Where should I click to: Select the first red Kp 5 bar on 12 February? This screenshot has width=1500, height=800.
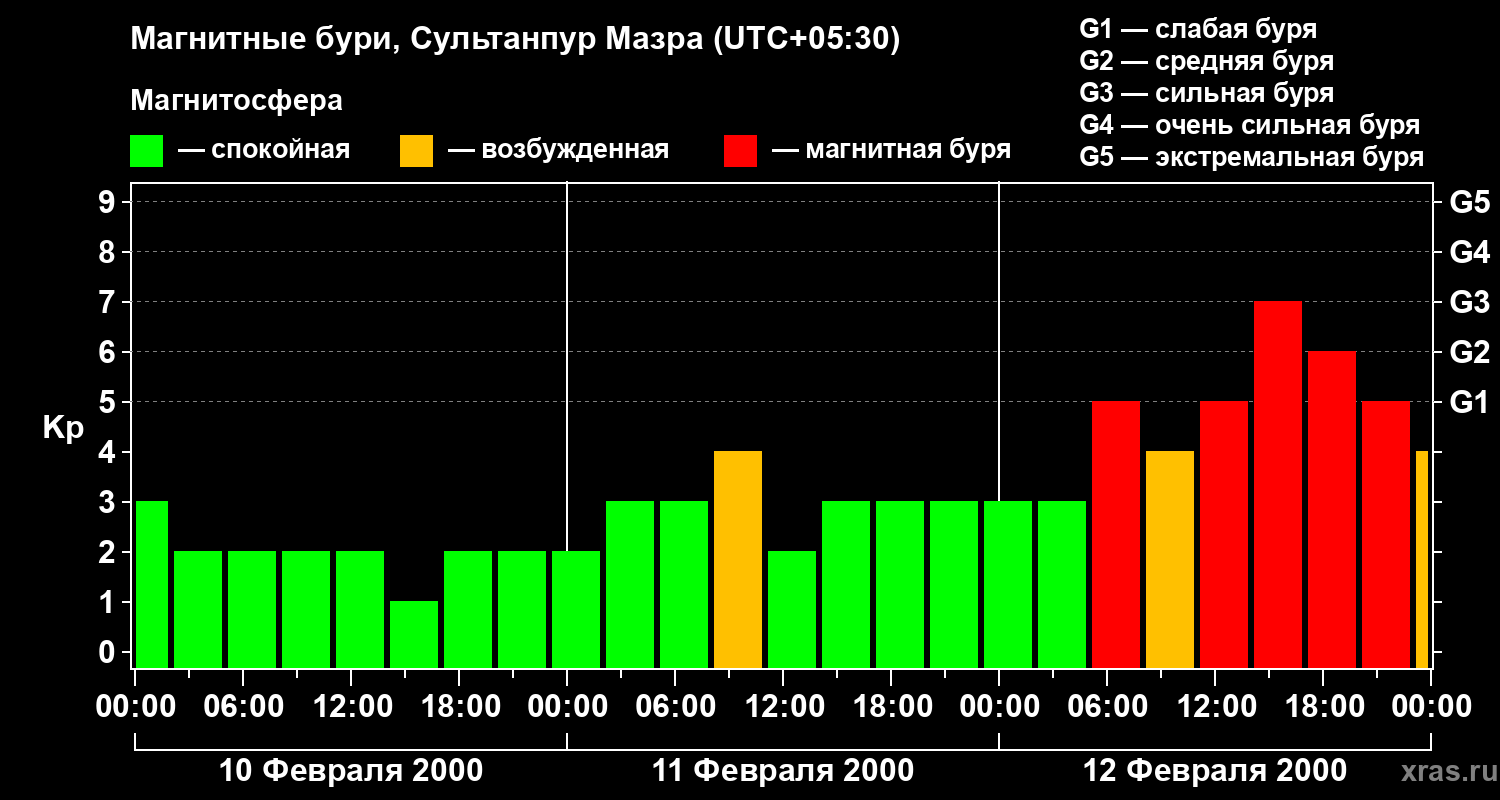[x=1116, y=534]
